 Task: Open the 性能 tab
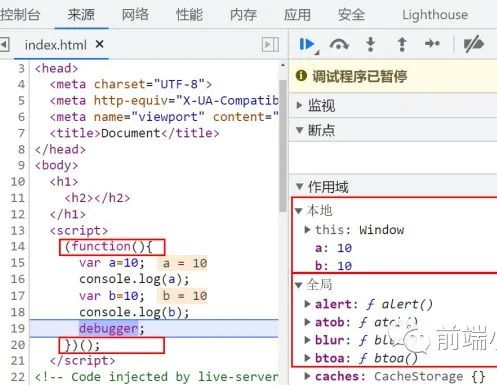189,15
